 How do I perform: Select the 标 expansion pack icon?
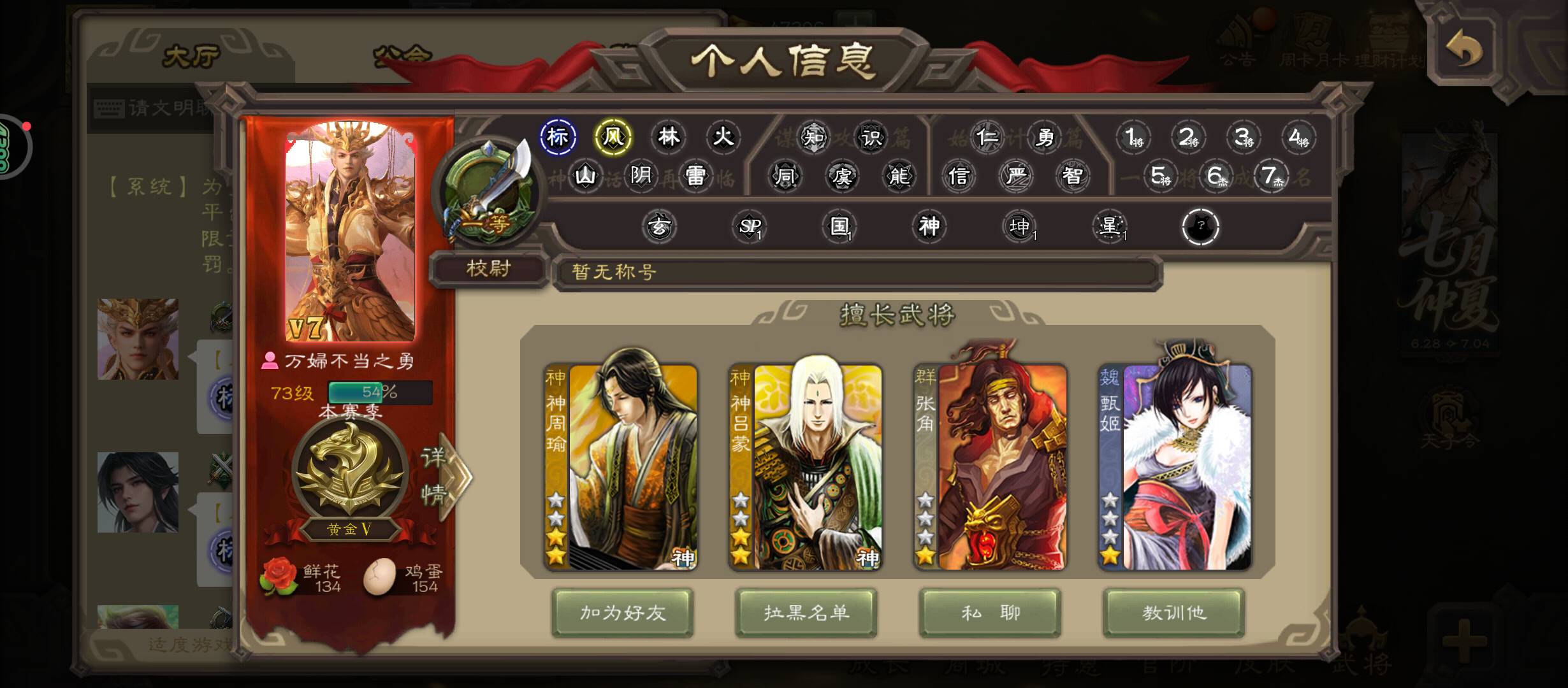tap(558, 137)
